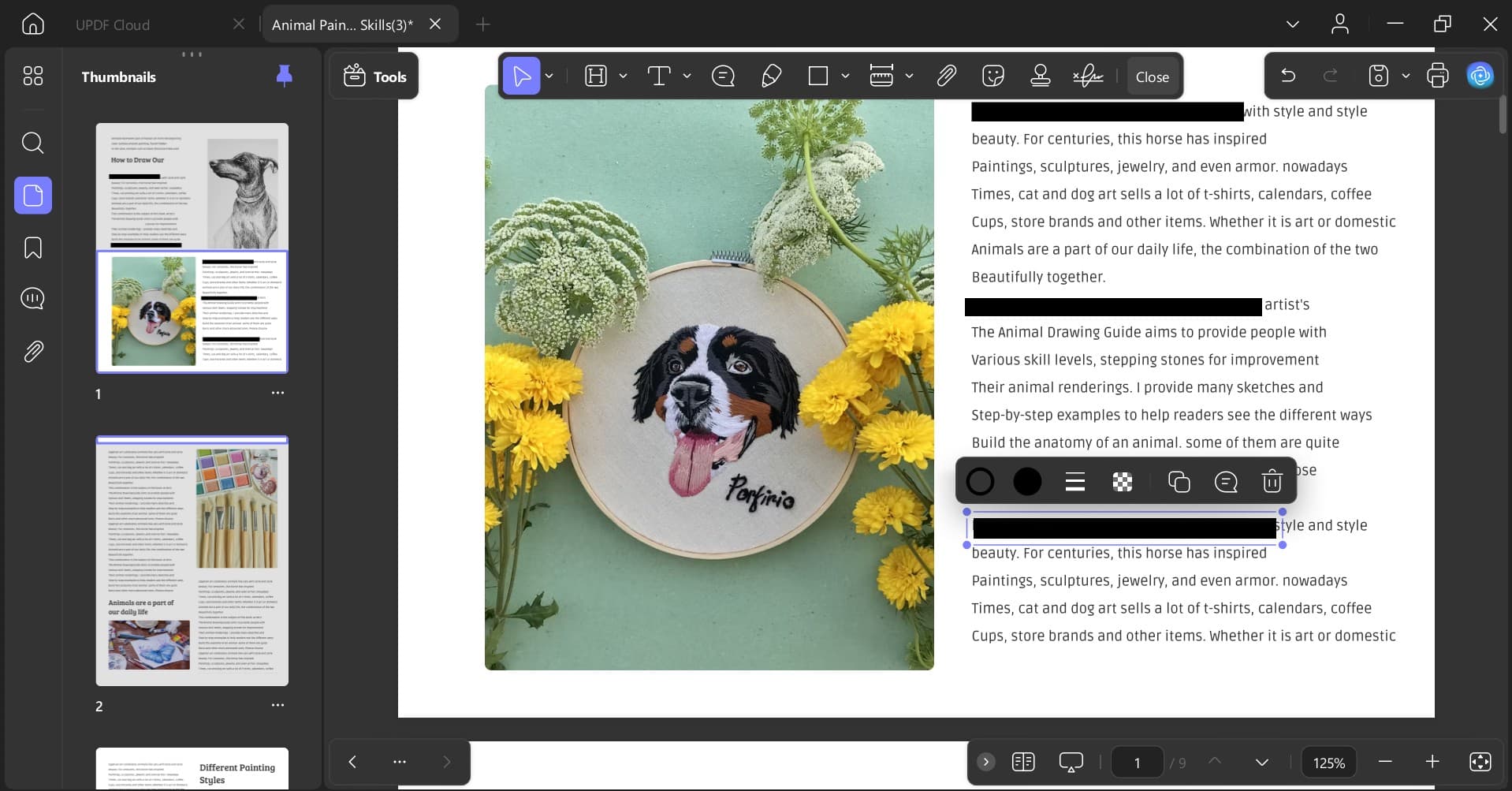Select the sticker tool in toolbar
The image size is (1512, 791).
tap(993, 76)
